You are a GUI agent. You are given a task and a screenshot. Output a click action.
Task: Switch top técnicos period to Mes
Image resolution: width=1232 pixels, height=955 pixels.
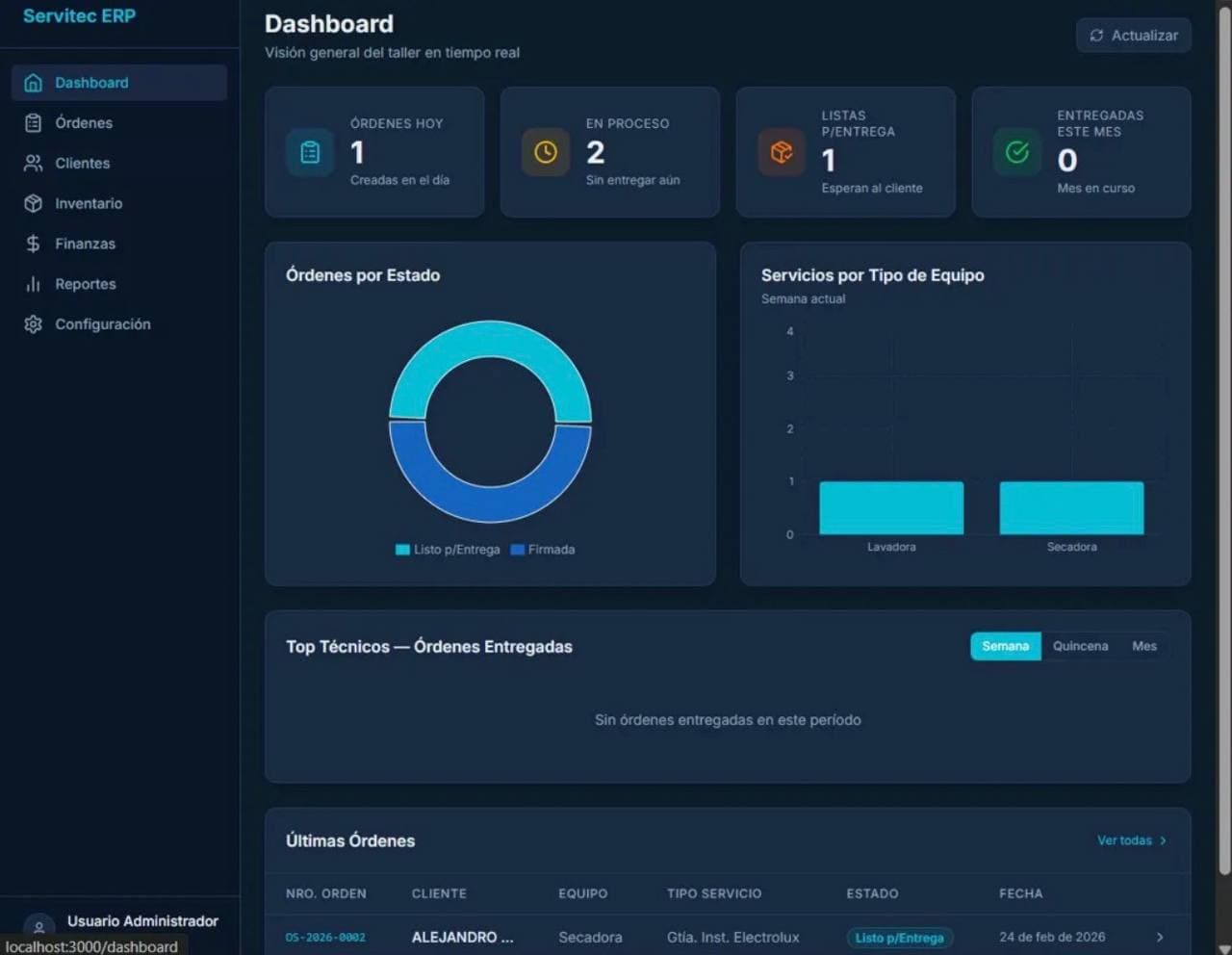(x=1144, y=646)
